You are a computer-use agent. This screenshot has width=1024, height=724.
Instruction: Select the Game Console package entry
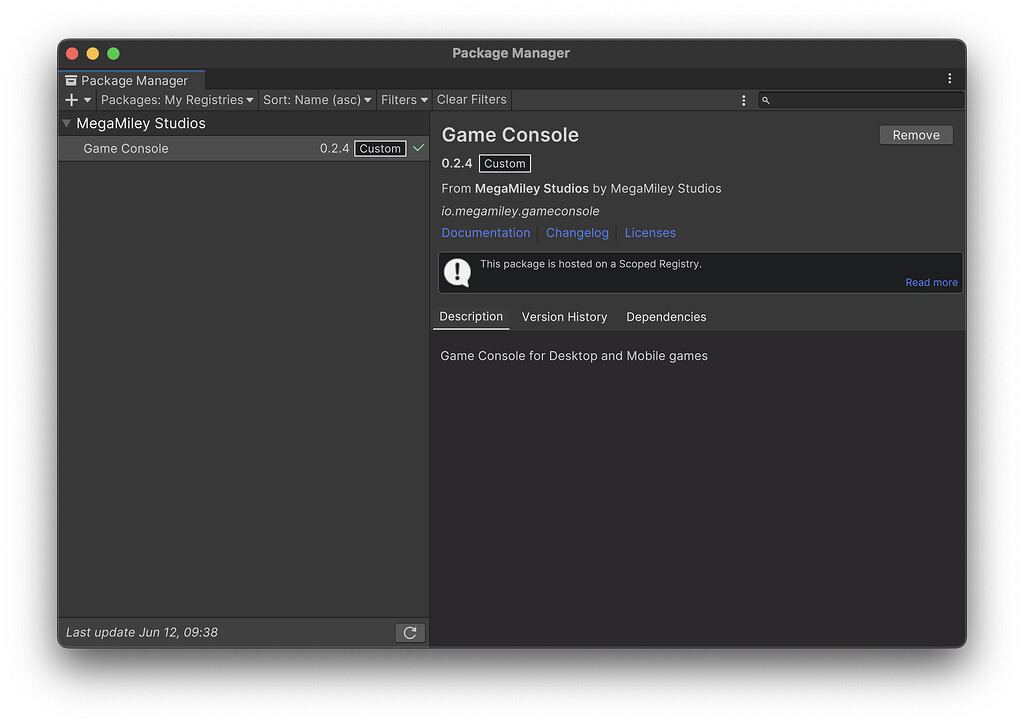tap(126, 148)
